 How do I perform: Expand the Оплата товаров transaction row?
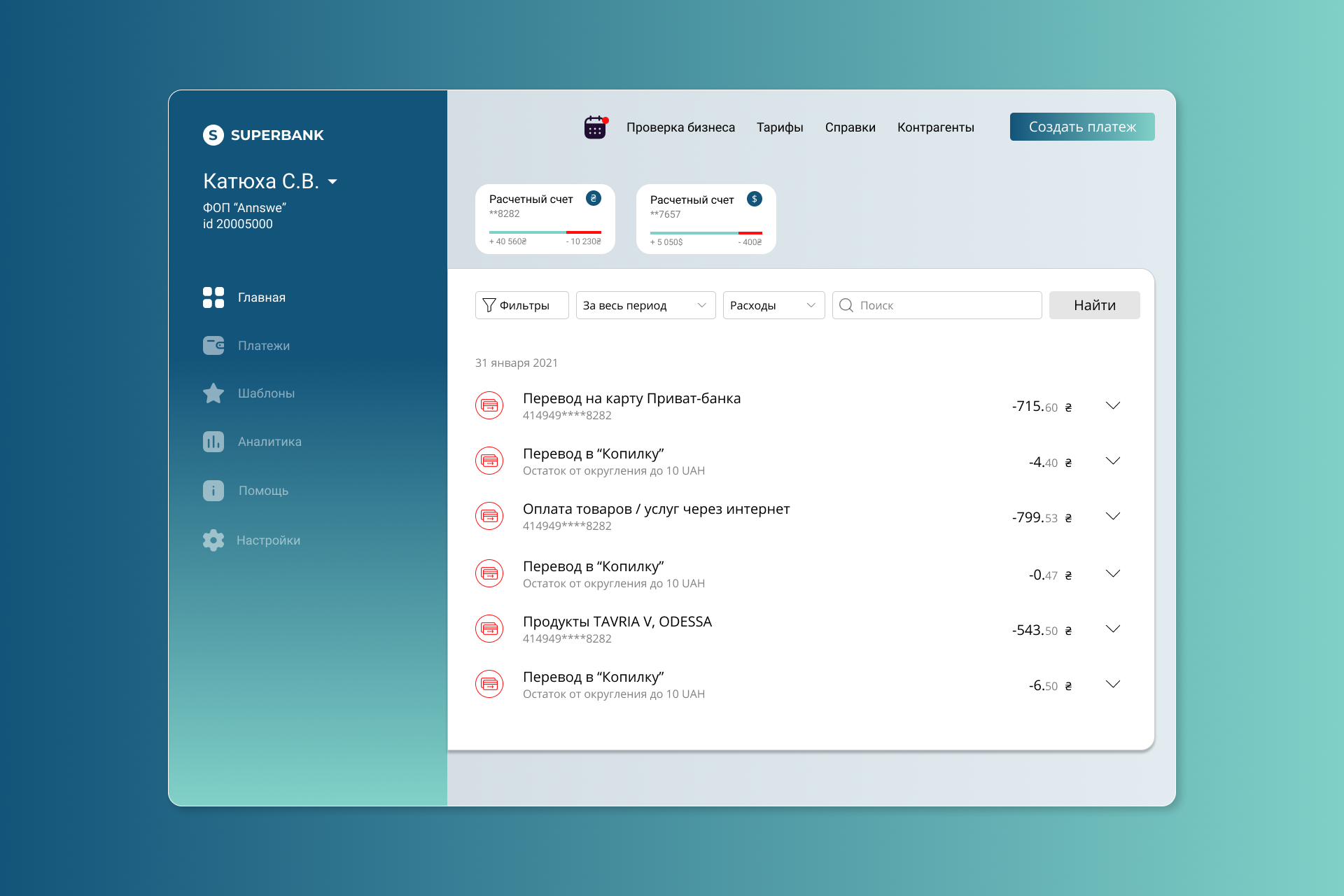point(1112,516)
